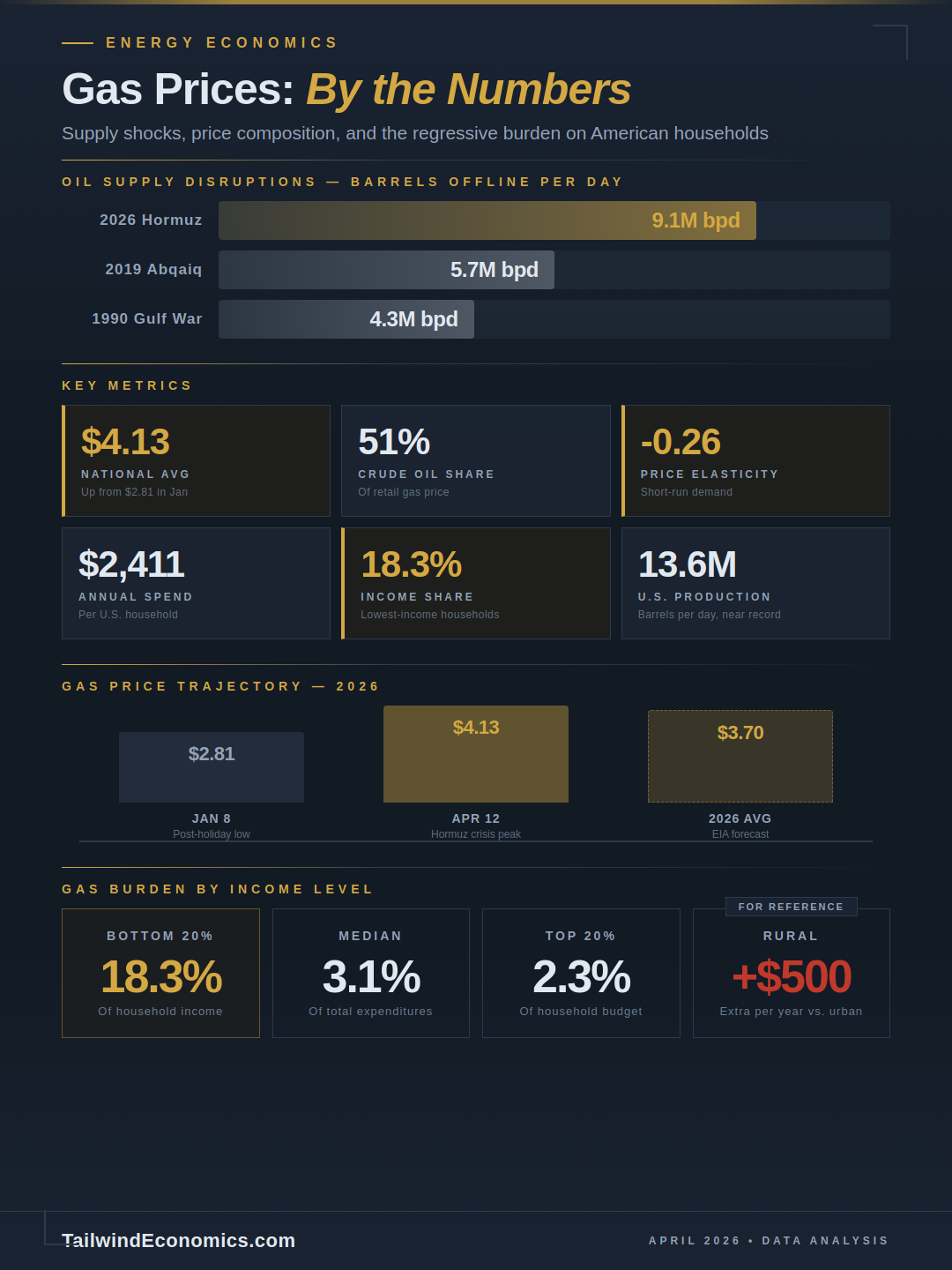952x1270 pixels.
Task: Click the Jan 8 $2.81 price bar
Action: coord(212,767)
